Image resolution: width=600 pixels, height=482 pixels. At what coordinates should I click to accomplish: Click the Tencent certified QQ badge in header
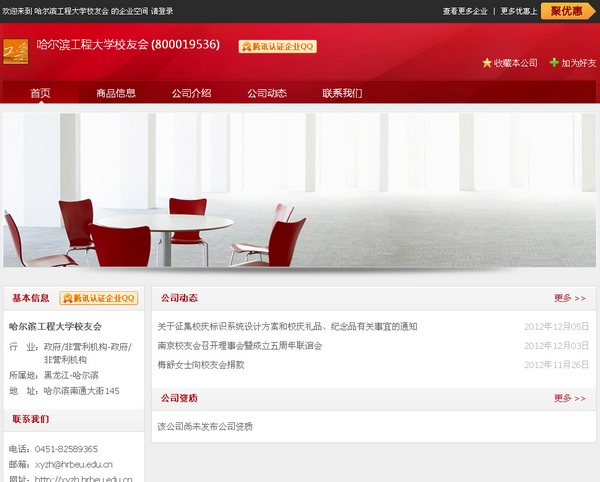[x=277, y=46]
